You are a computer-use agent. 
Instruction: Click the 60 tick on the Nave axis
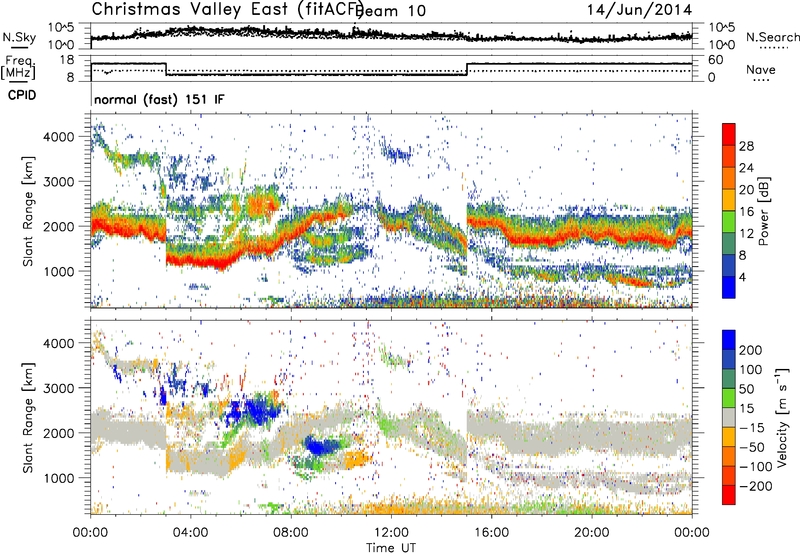pyautogui.click(x=715, y=60)
